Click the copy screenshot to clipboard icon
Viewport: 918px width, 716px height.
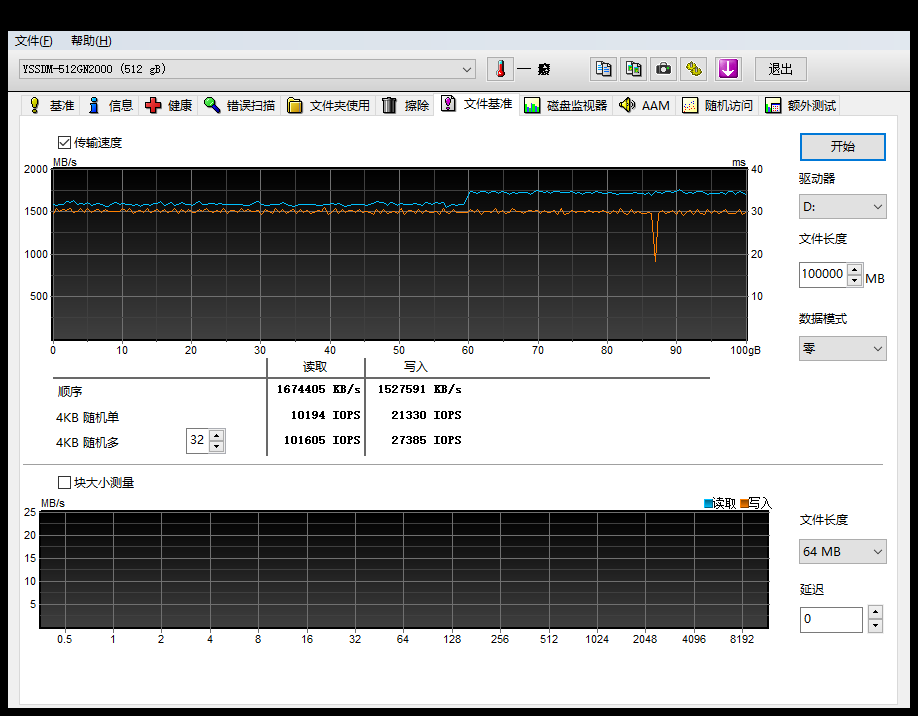click(633, 69)
